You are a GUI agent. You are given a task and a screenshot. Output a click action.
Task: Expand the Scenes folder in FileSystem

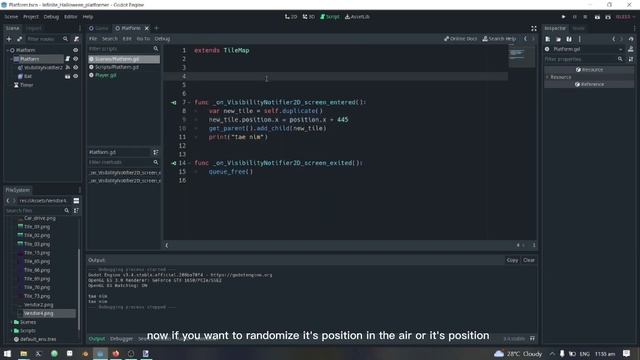click(x=11, y=322)
